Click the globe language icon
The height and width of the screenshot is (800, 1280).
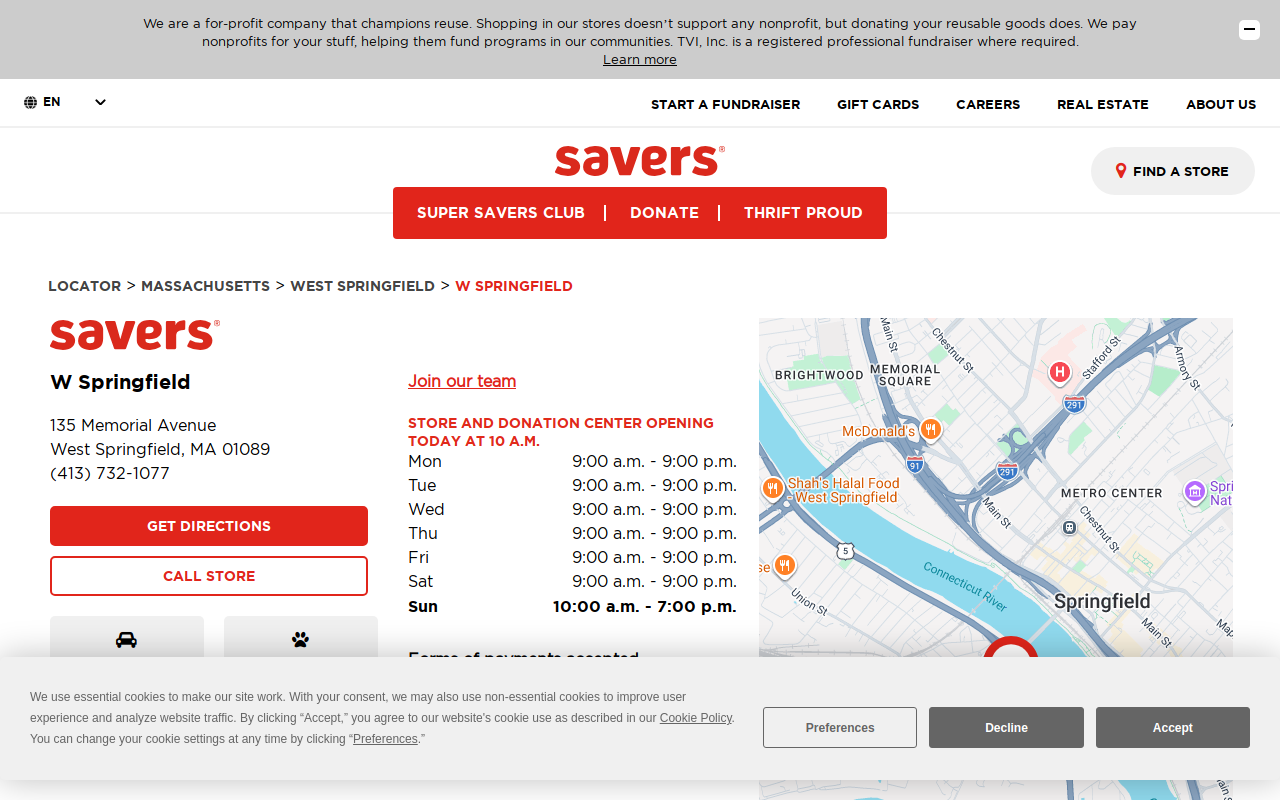coord(31,102)
